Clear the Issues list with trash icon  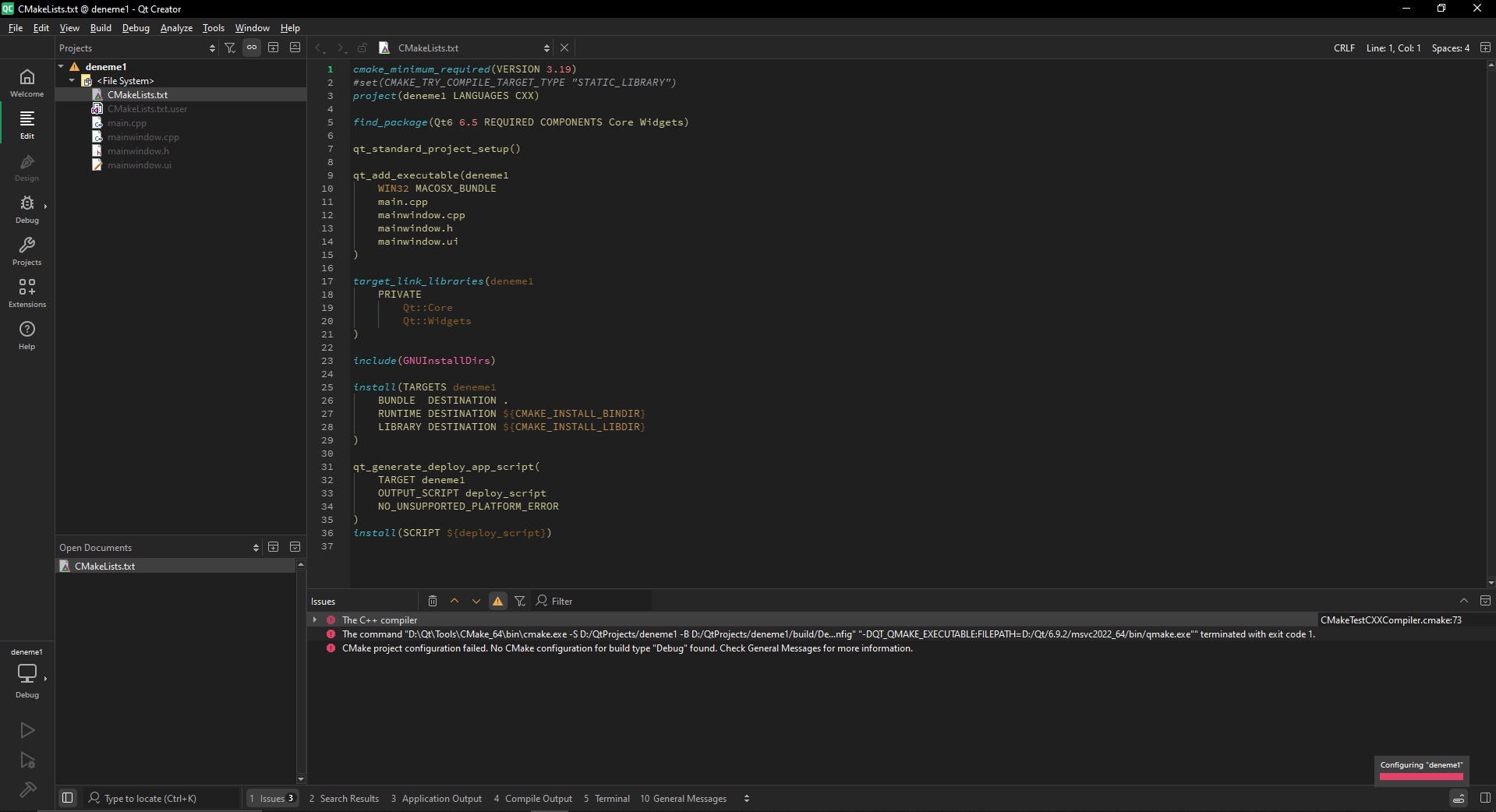(x=433, y=601)
